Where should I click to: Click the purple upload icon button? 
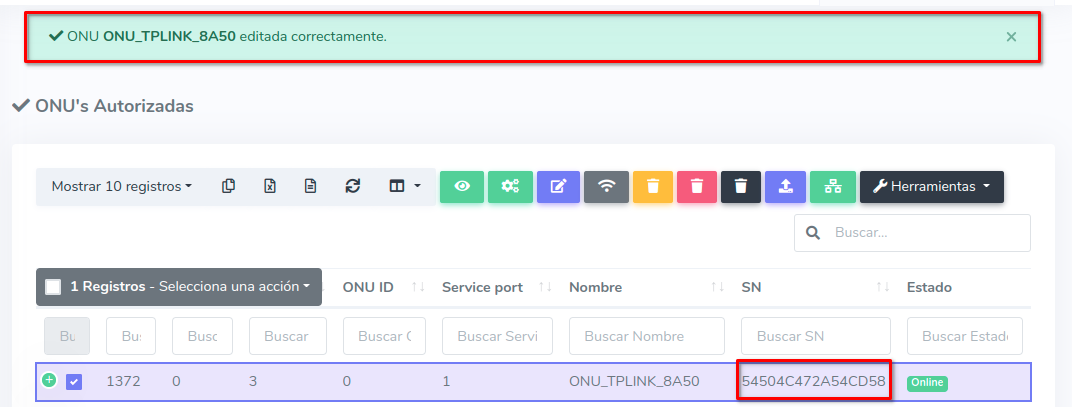coord(785,186)
